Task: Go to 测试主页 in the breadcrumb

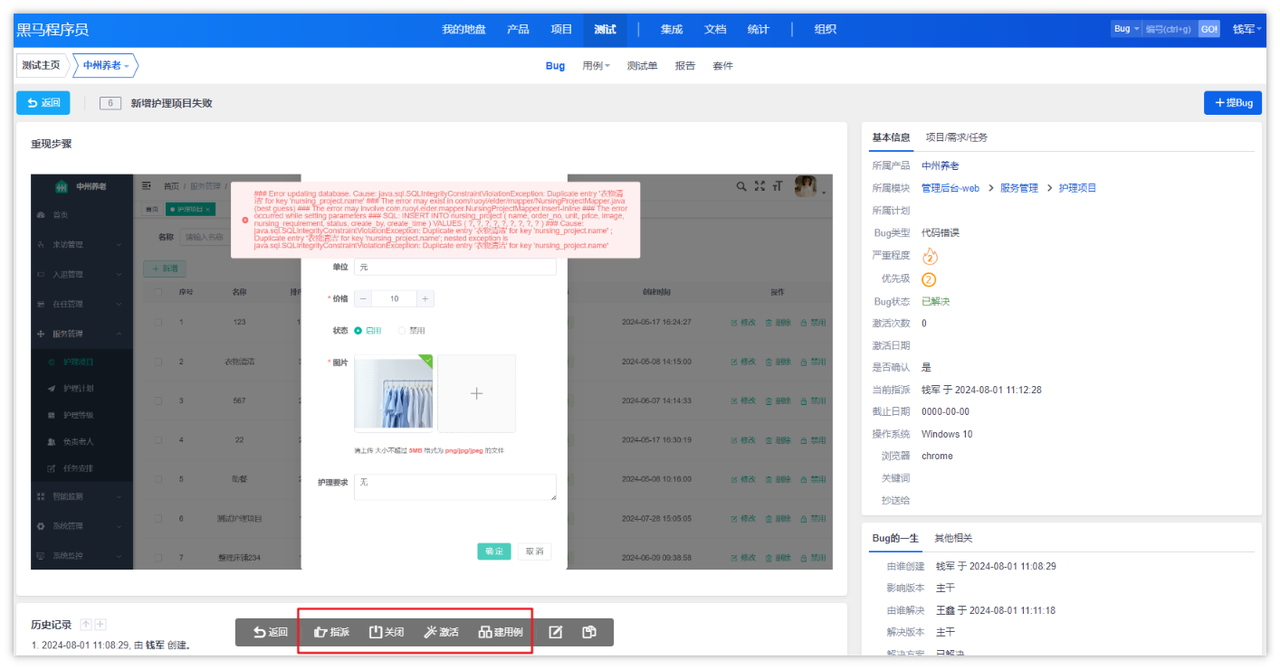Action: click(x=41, y=66)
